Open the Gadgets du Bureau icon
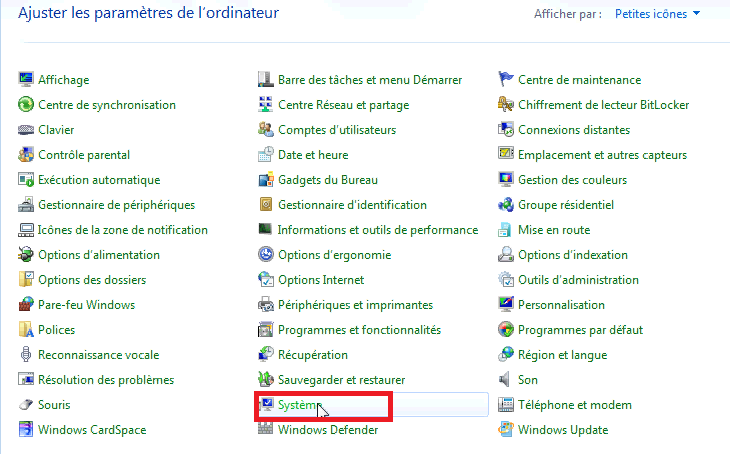The width and height of the screenshot is (730, 454). point(265,180)
